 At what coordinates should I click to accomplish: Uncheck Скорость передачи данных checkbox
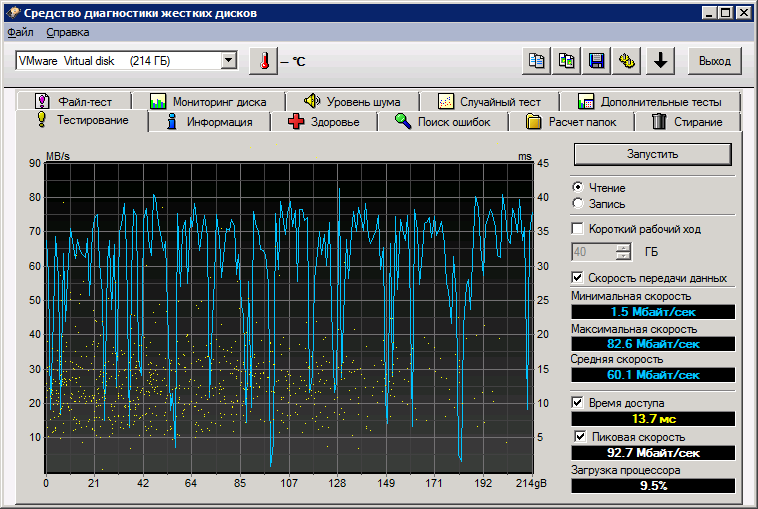[578, 277]
